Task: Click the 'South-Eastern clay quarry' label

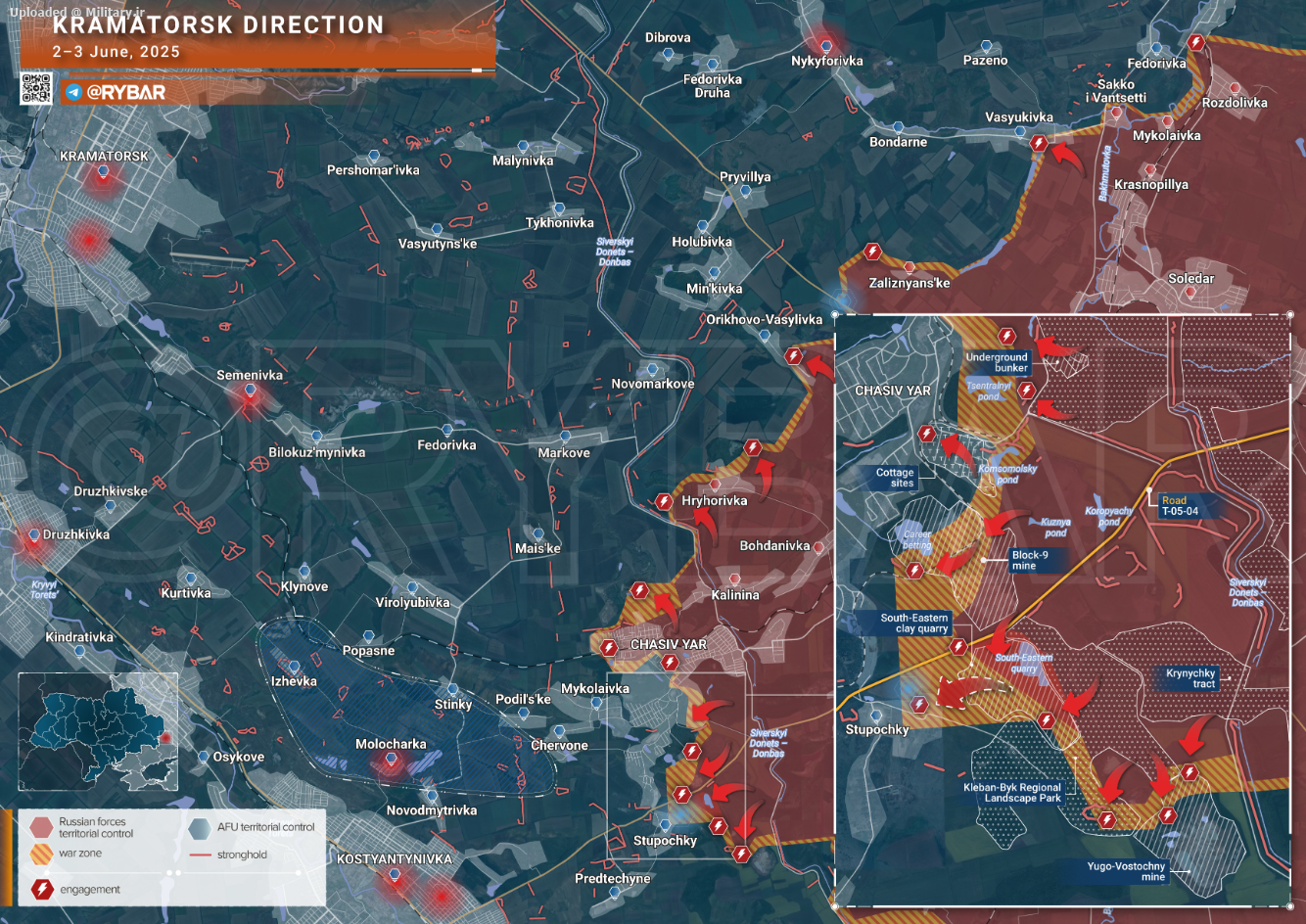Action: [x=914, y=624]
